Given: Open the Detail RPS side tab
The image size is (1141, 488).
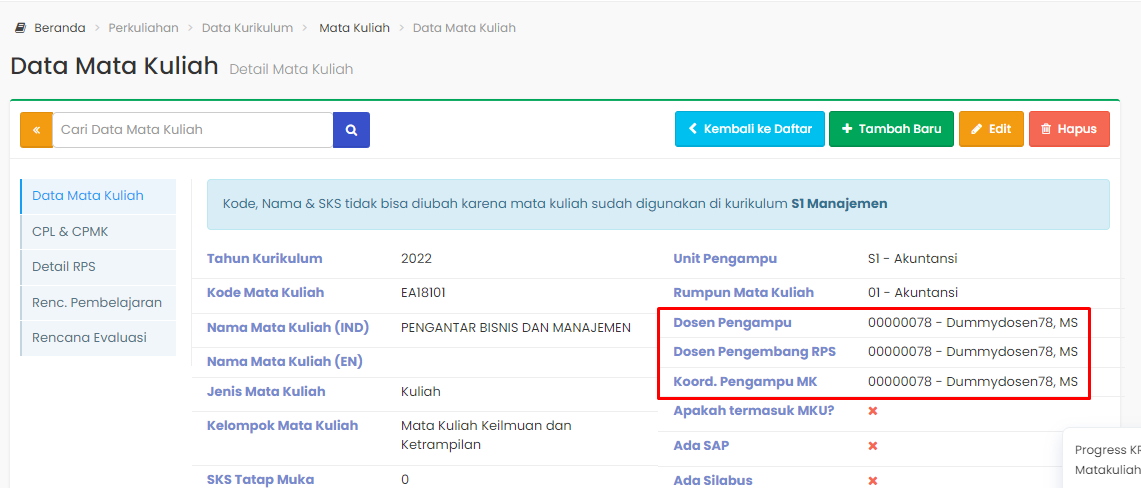Looking at the screenshot, I should coord(98,268).
